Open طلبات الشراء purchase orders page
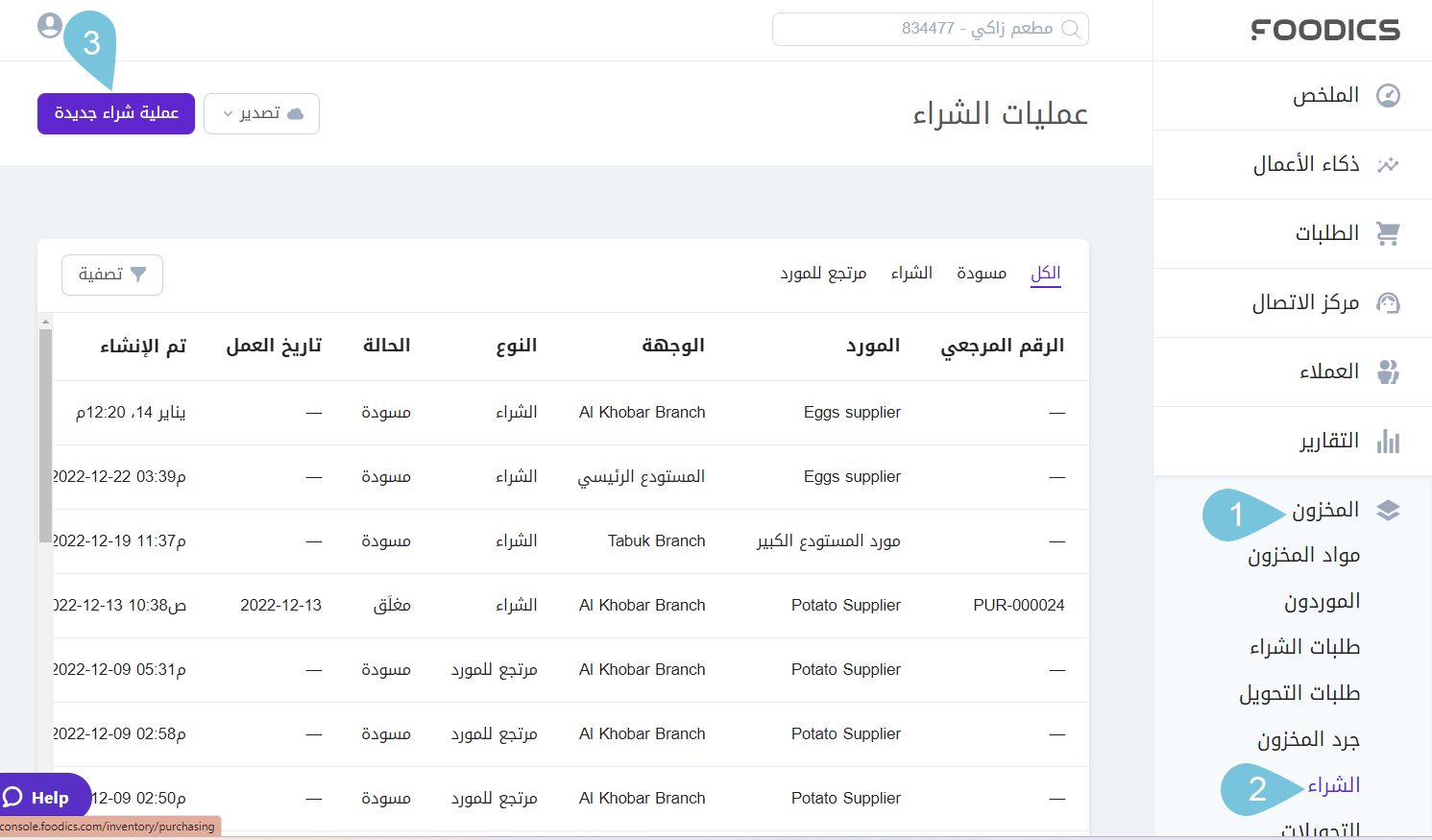The width and height of the screenshot is (1432, 840). (x=1304, y=648)
